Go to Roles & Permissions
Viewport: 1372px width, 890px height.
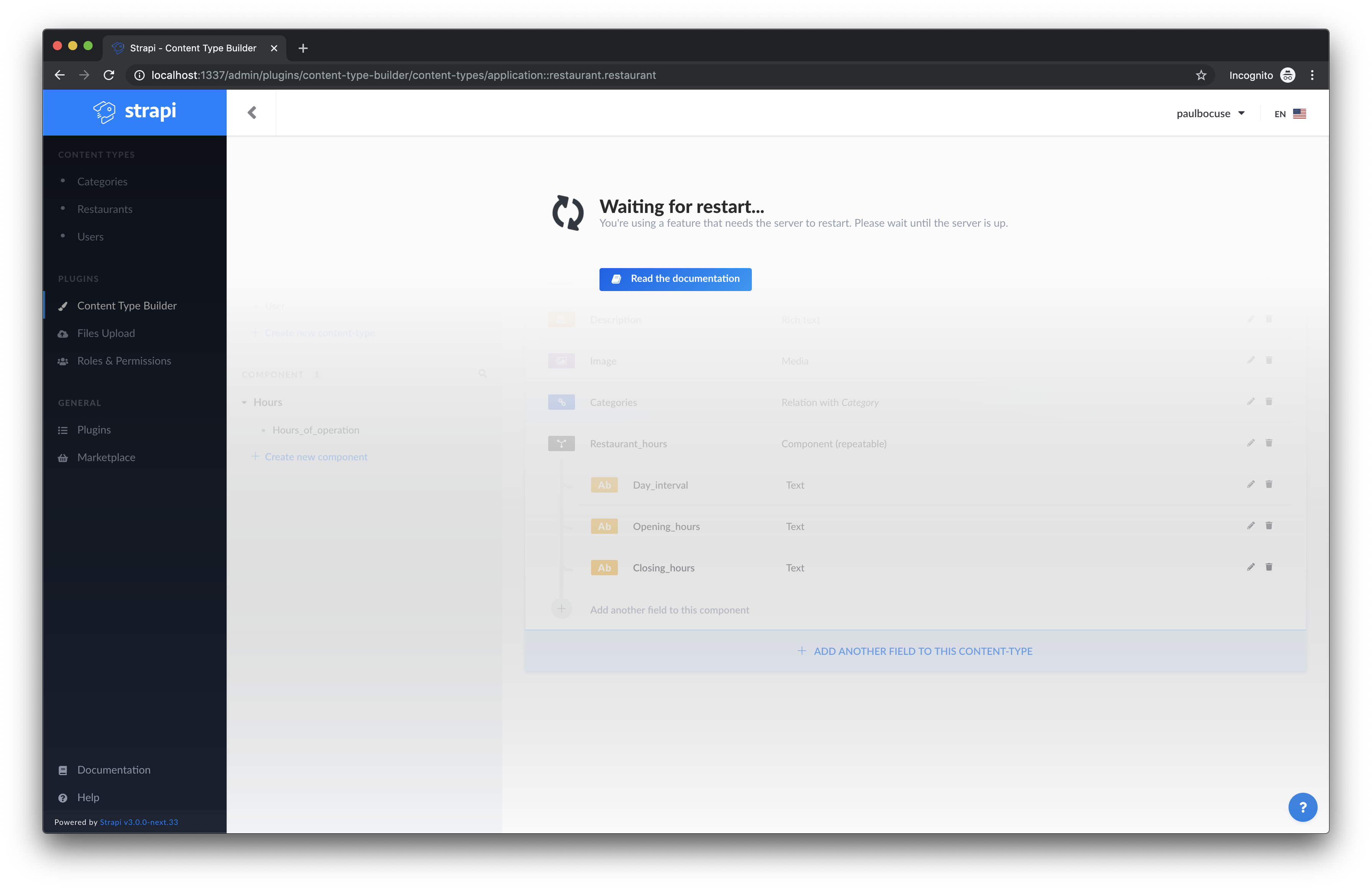point(124,361)
